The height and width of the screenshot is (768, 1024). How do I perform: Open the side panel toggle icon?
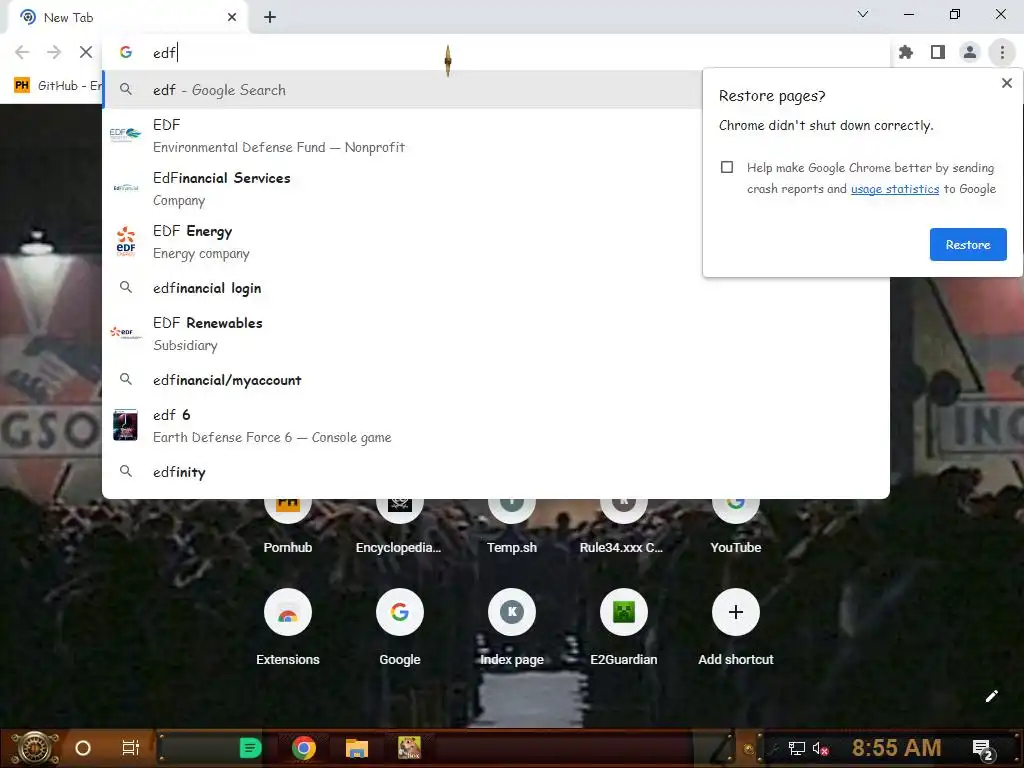[x=938, y=52]
